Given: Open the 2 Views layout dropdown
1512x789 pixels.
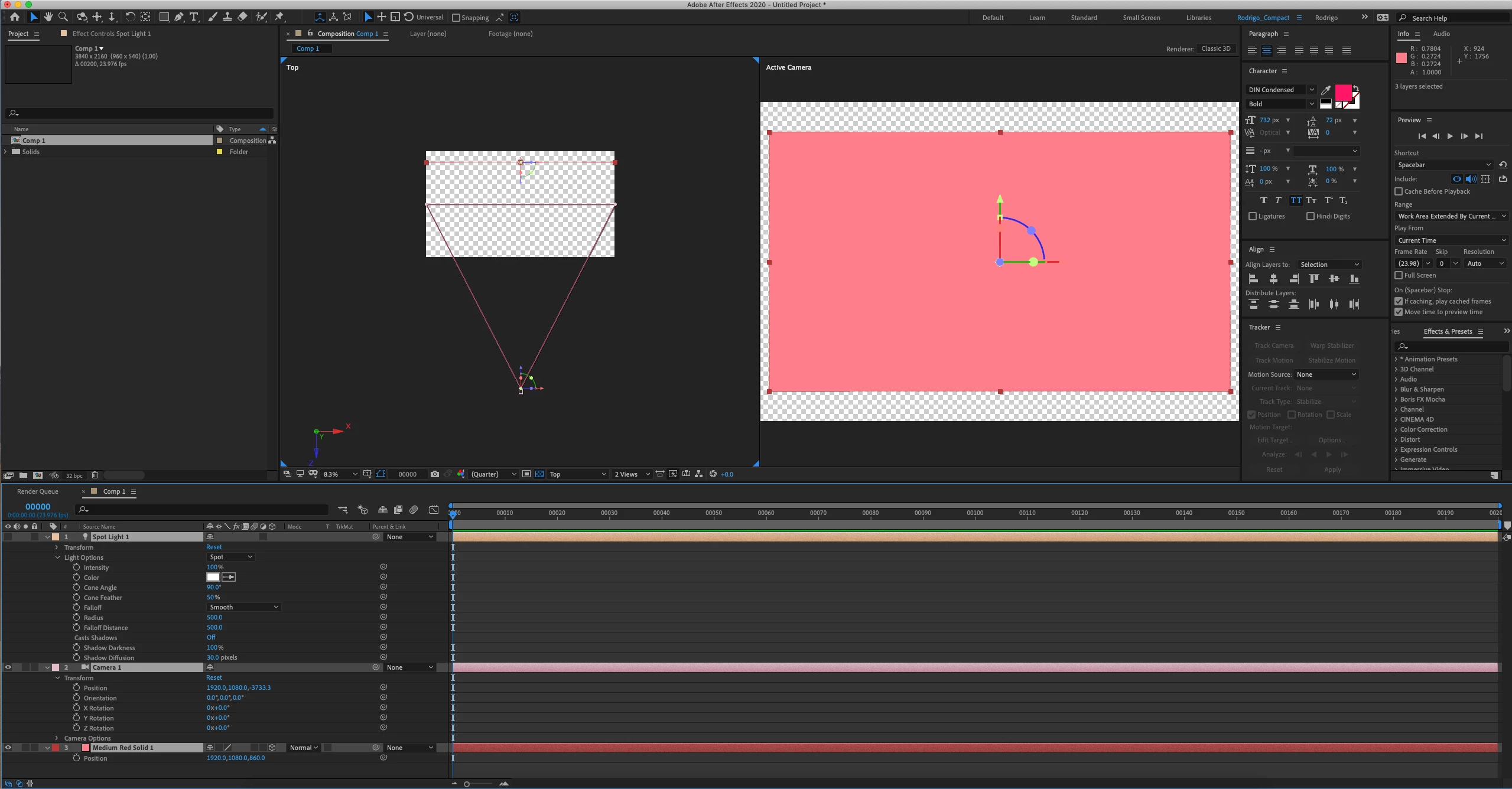Looking at the screenshot, I should 632,474.
